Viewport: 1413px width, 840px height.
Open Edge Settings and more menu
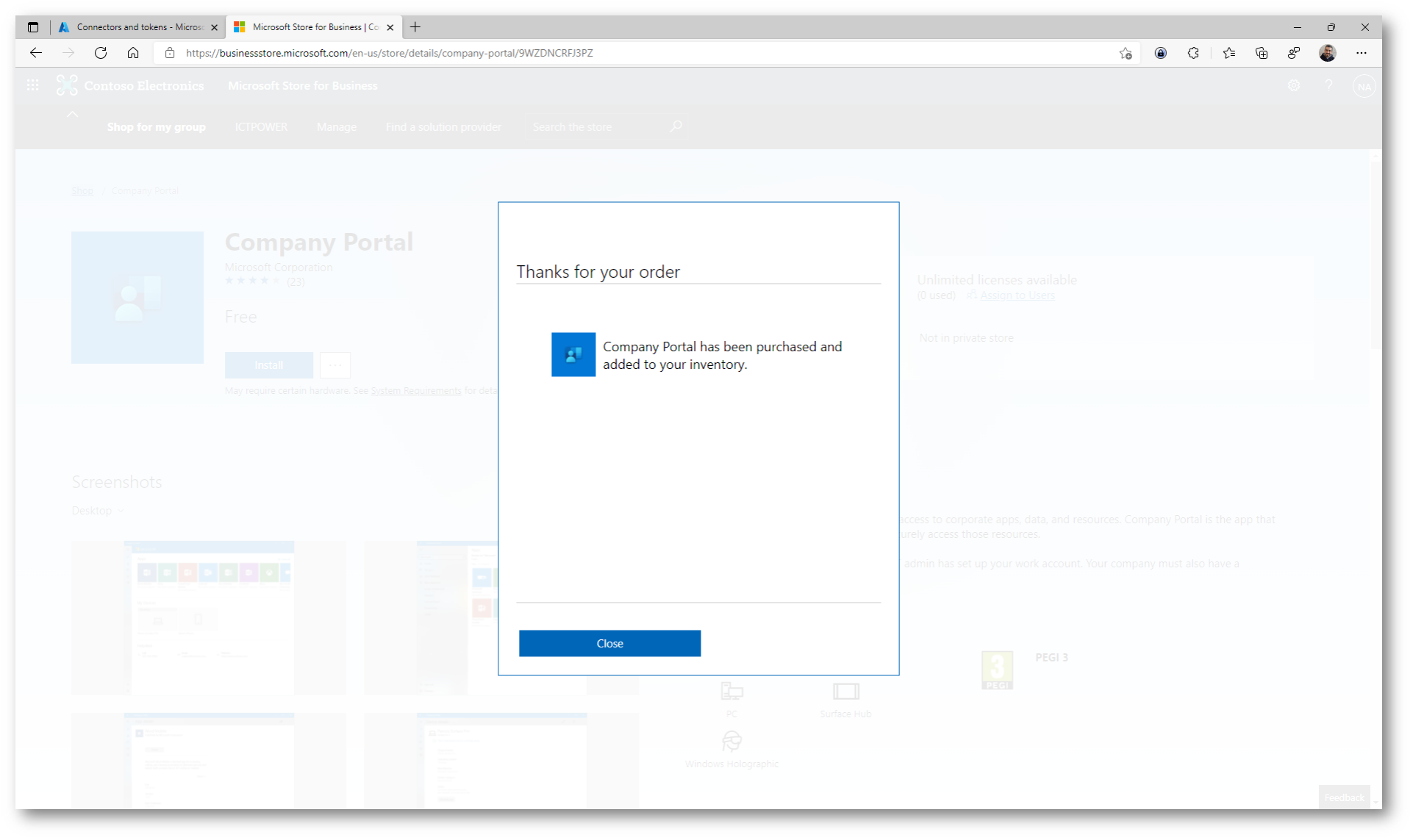tap(1361, 53)
